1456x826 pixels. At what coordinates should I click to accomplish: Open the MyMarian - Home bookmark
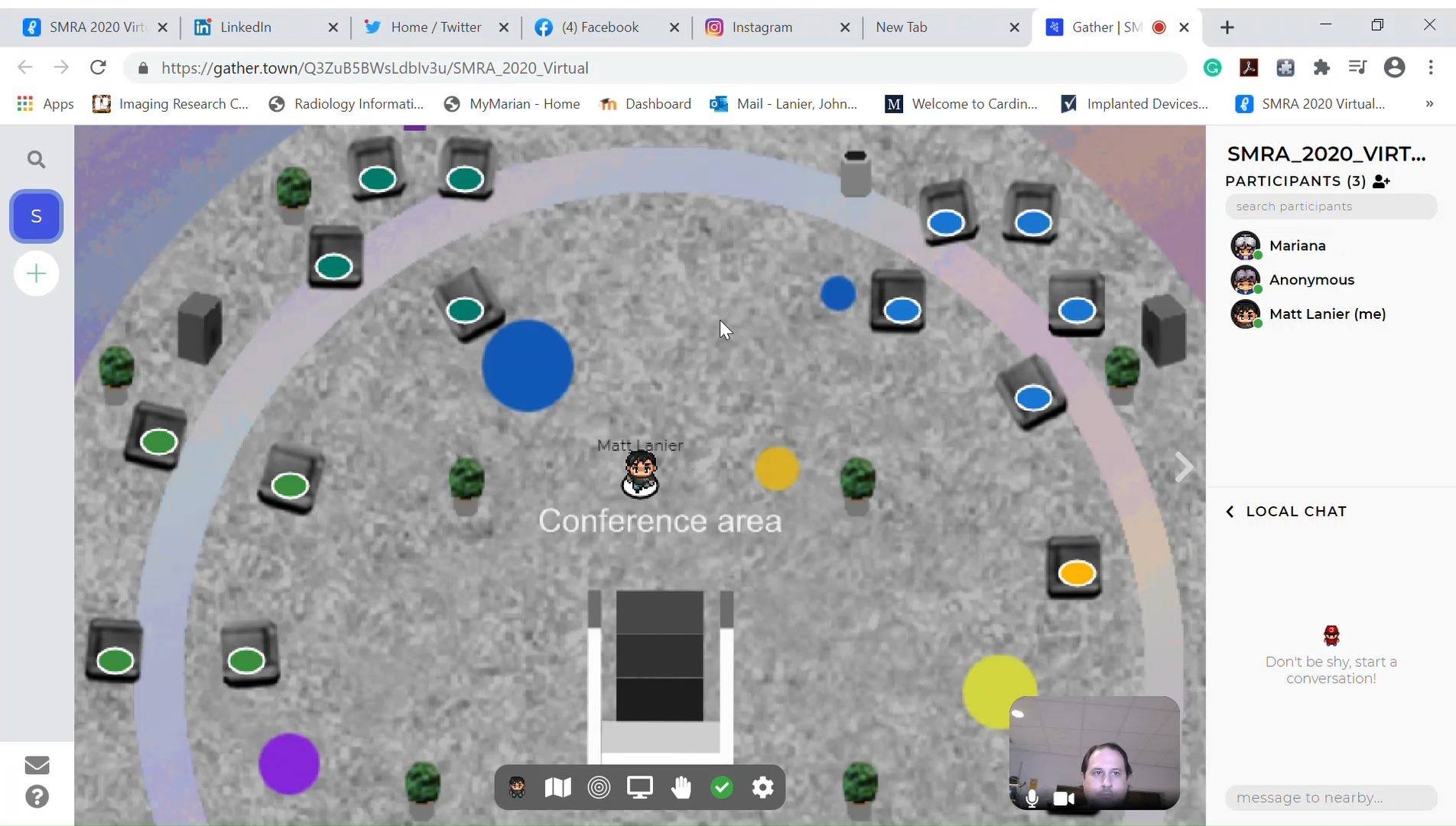pos(512,104)
